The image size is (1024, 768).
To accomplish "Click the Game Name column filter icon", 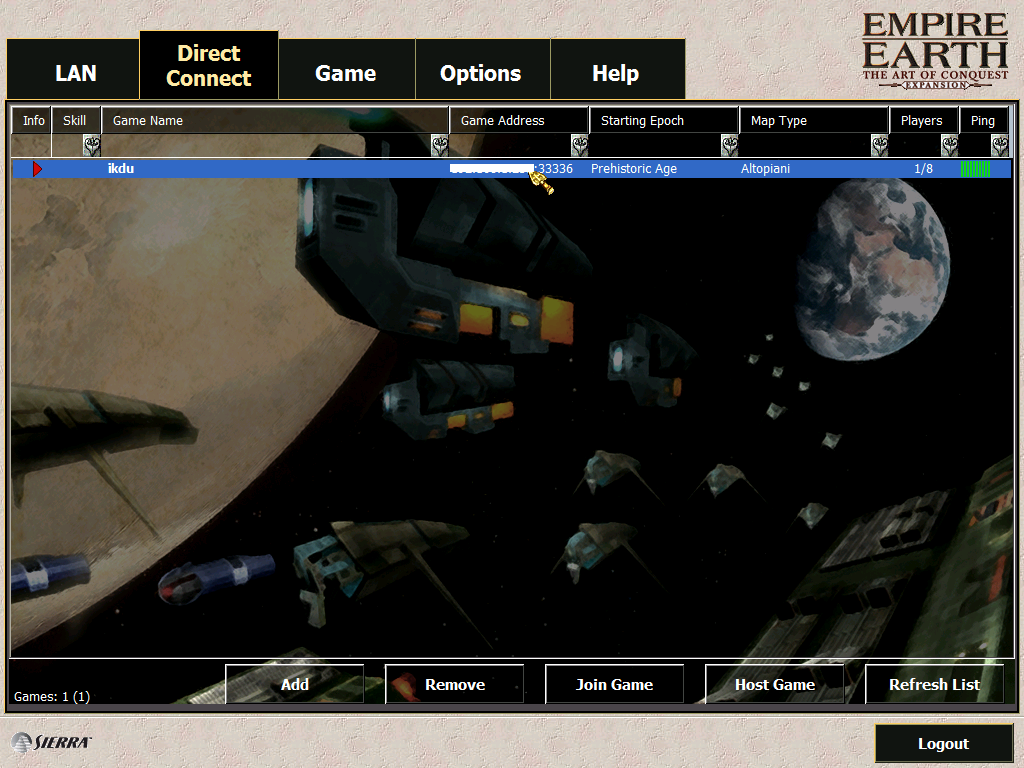I will (x=439, y=146).
